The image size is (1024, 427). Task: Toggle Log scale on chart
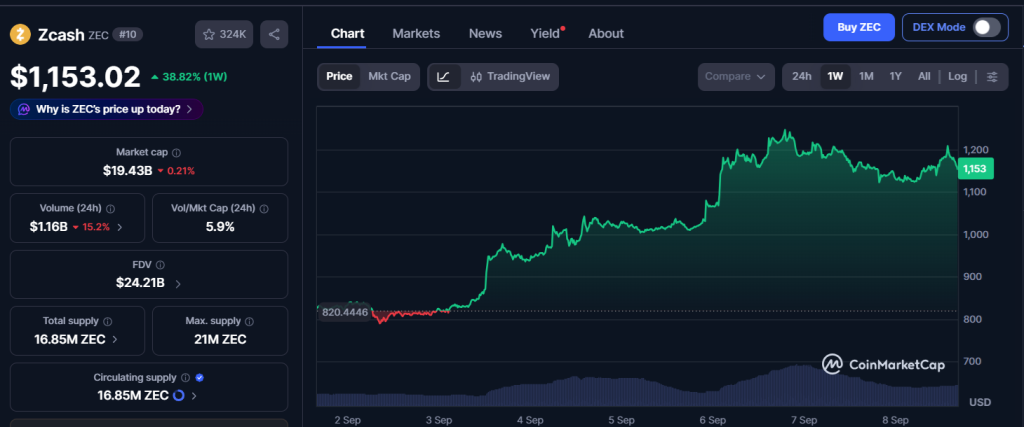[x=957, y=77]
